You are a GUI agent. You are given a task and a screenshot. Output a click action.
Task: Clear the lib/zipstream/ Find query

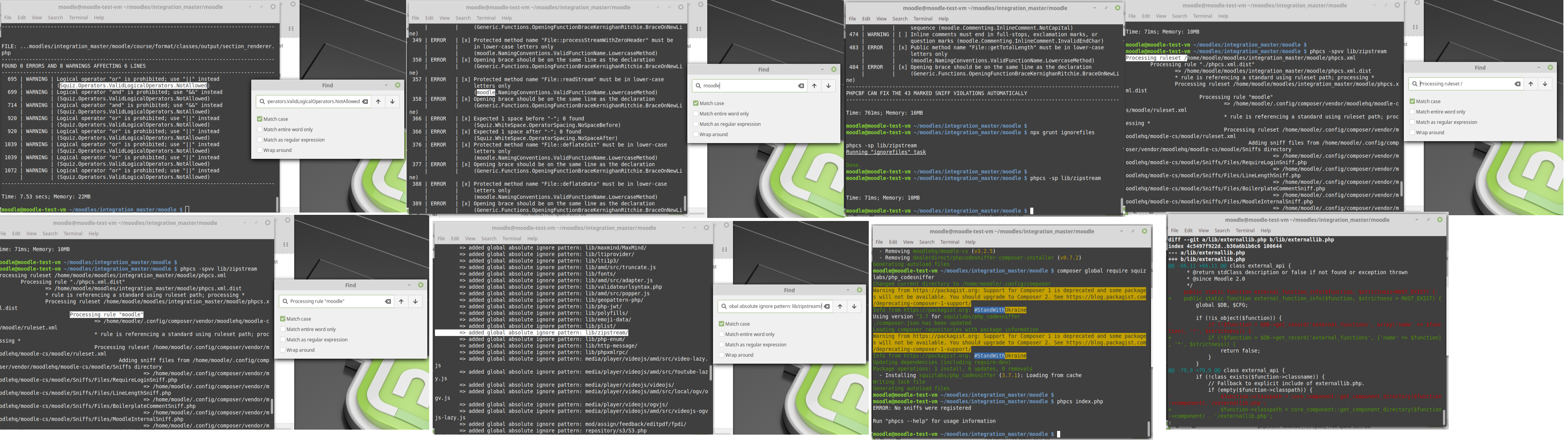coord(827,306)
